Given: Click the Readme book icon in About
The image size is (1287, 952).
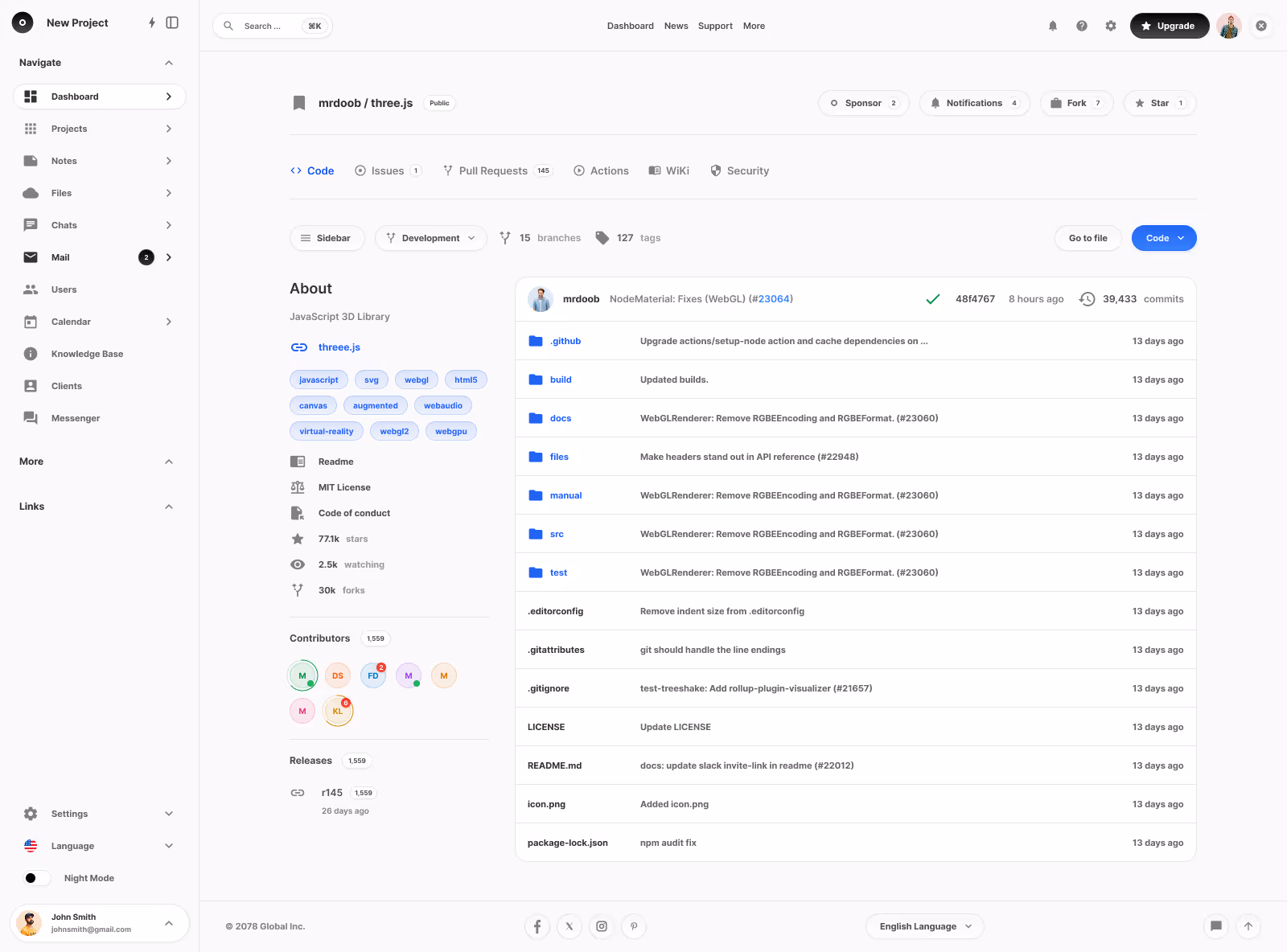Looking at the screenshot, I should click(298, 462).
